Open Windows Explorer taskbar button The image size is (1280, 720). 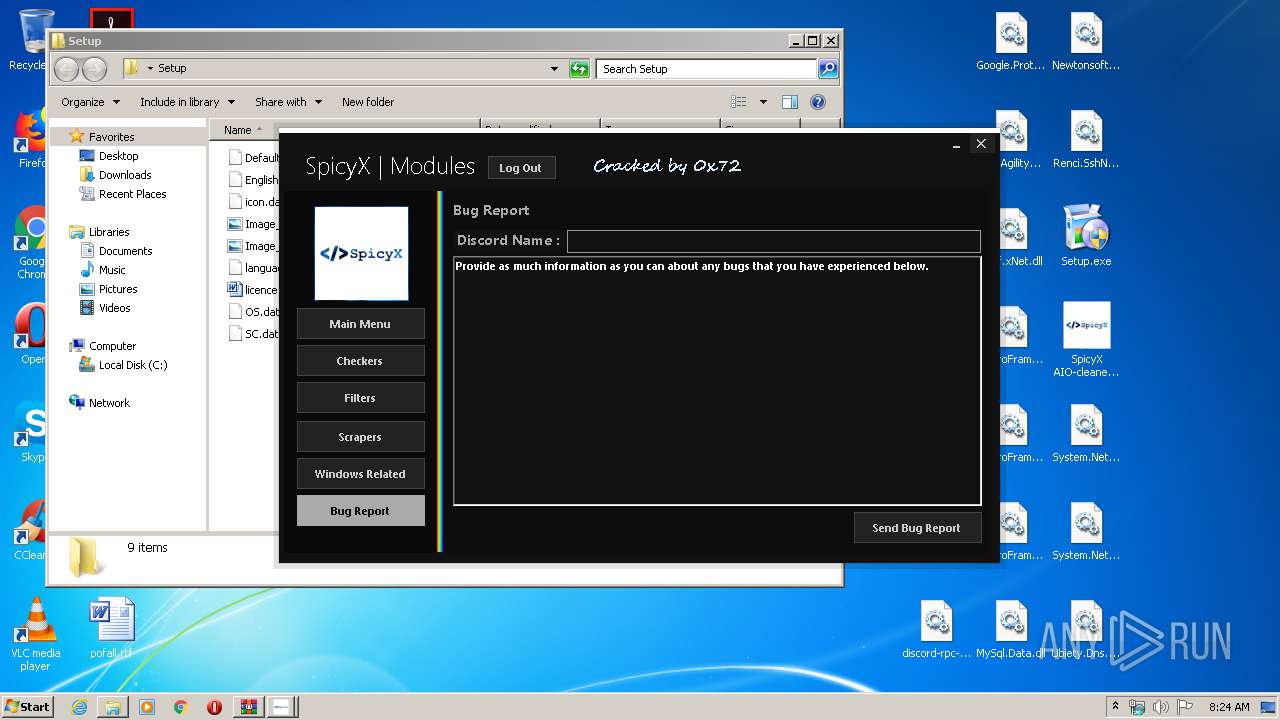113,707
